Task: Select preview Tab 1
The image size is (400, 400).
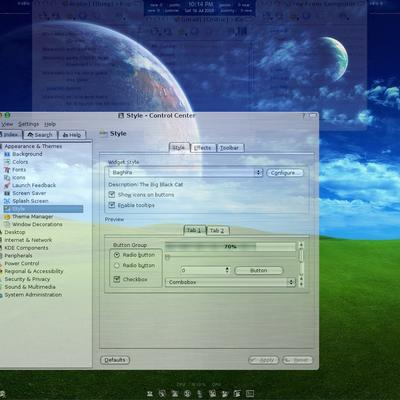Action: (x=194, y=230)
